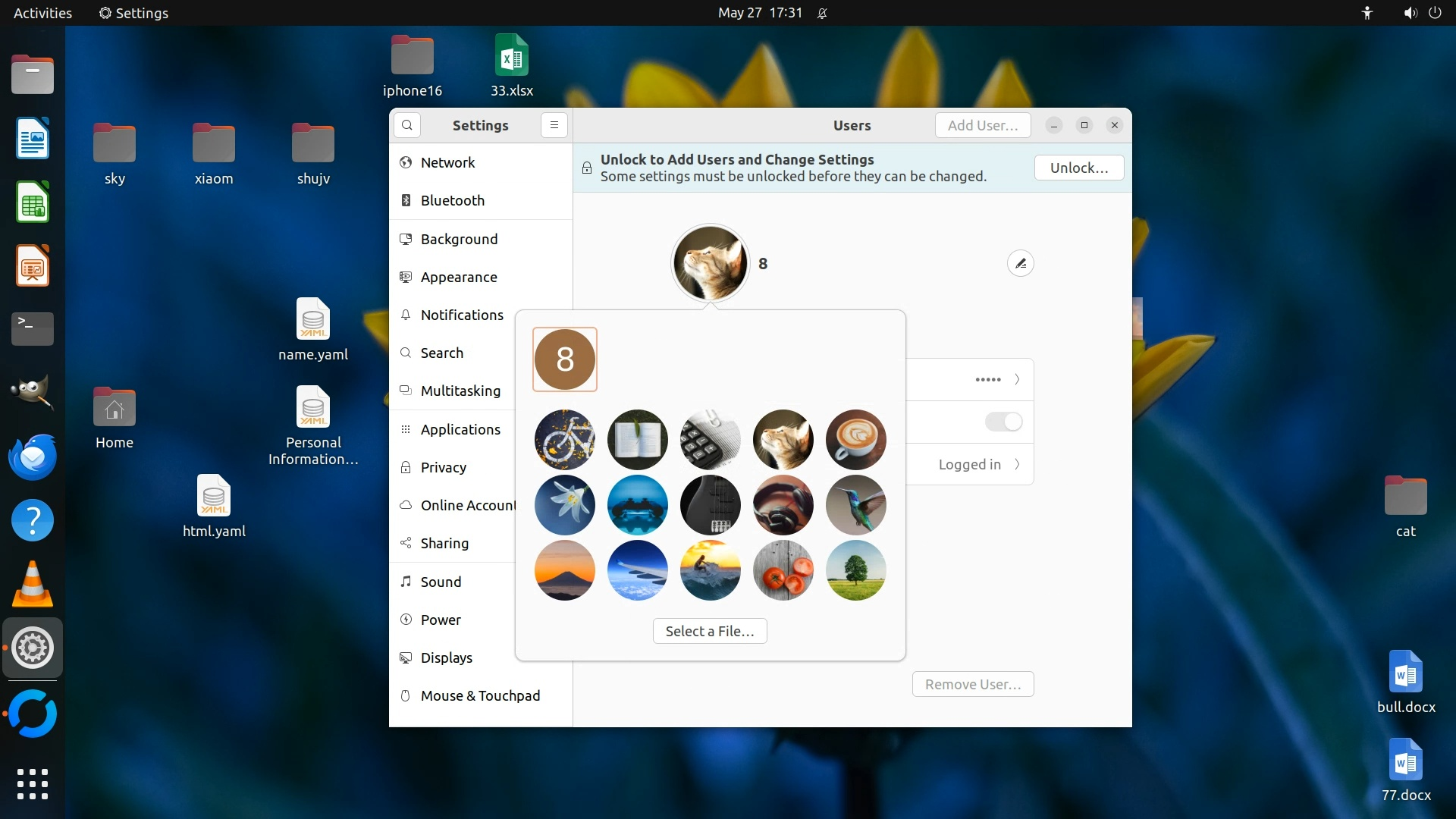Choose the hummingbird avatar picture
Image resolution: width=1456 pixels, height=819 pixels.
click(855, 505)
